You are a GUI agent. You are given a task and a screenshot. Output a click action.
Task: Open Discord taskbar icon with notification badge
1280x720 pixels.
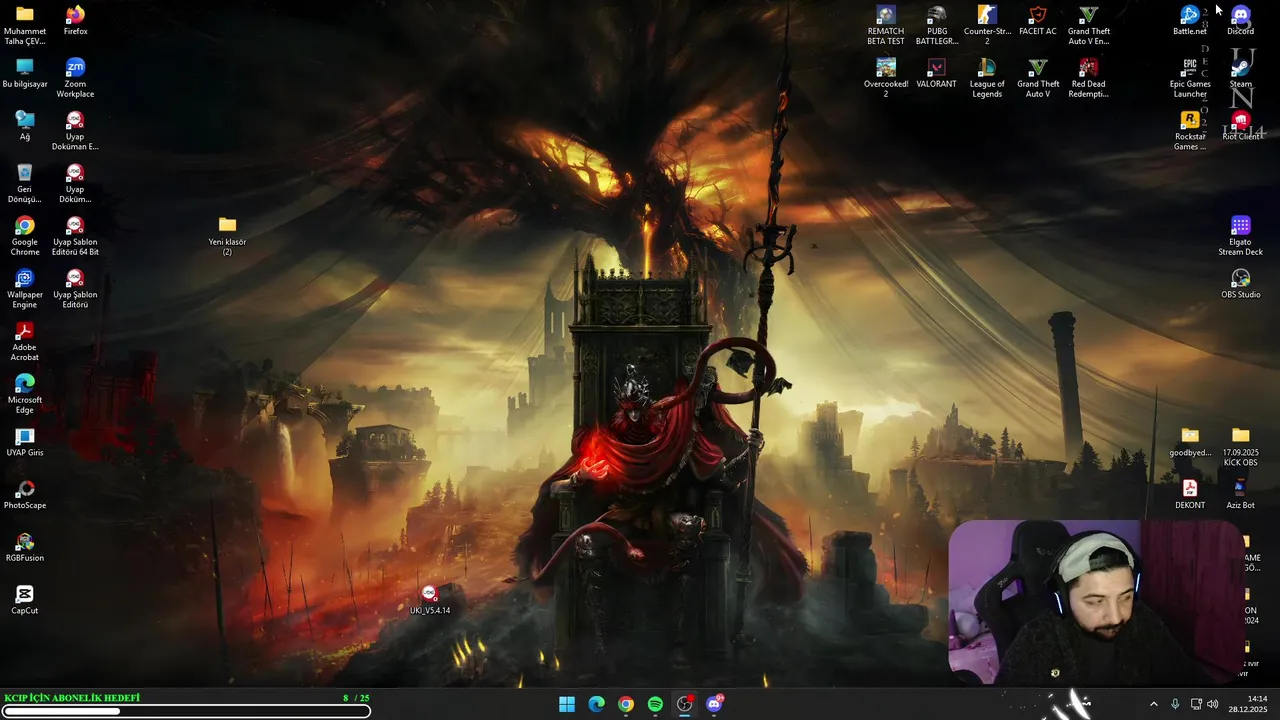[714, 704]
